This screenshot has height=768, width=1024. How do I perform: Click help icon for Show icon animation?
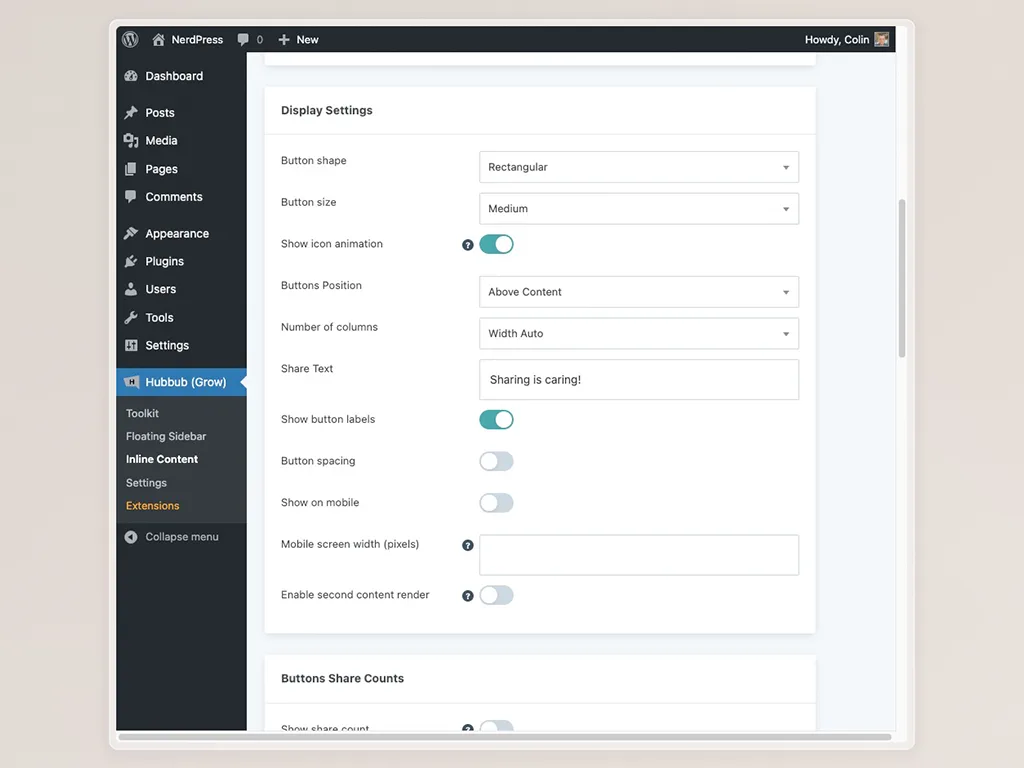click(x=468, y=245)
